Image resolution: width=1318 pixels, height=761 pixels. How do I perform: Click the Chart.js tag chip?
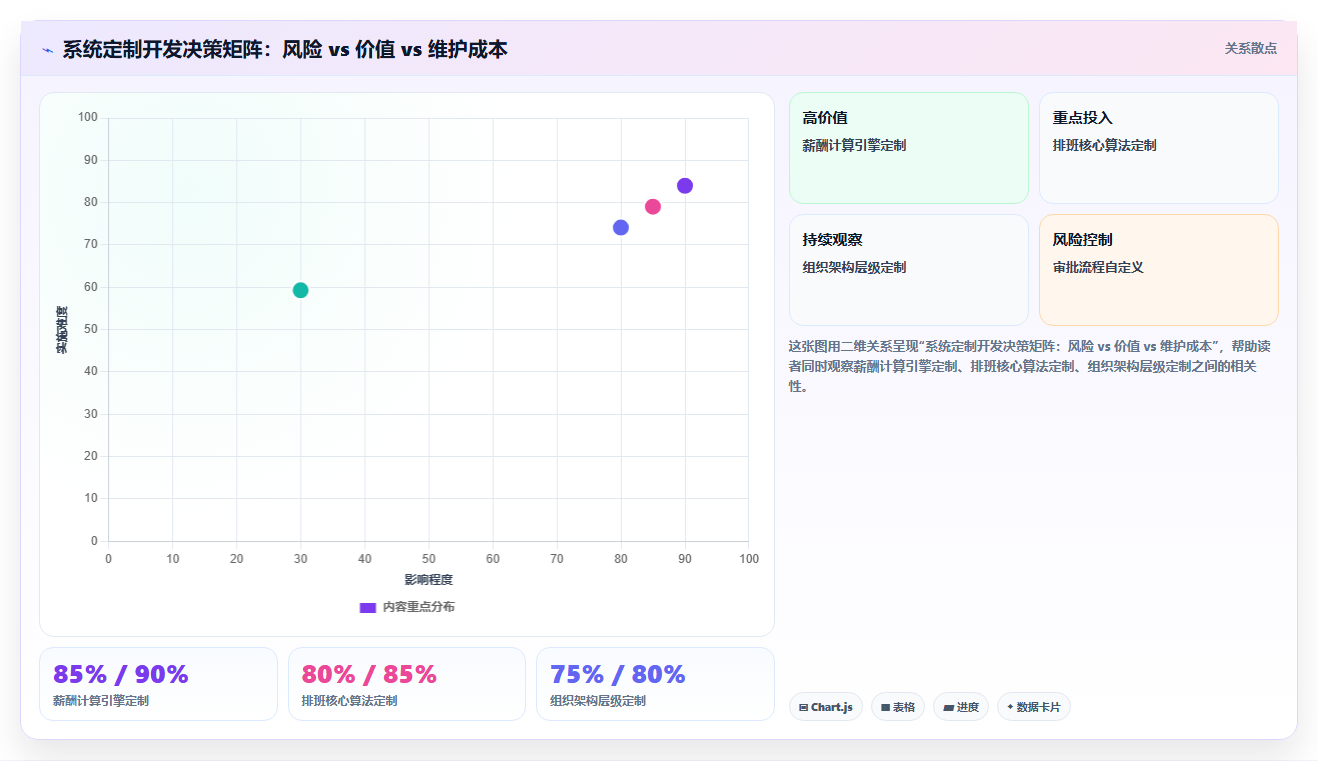(x=826, y=707)
